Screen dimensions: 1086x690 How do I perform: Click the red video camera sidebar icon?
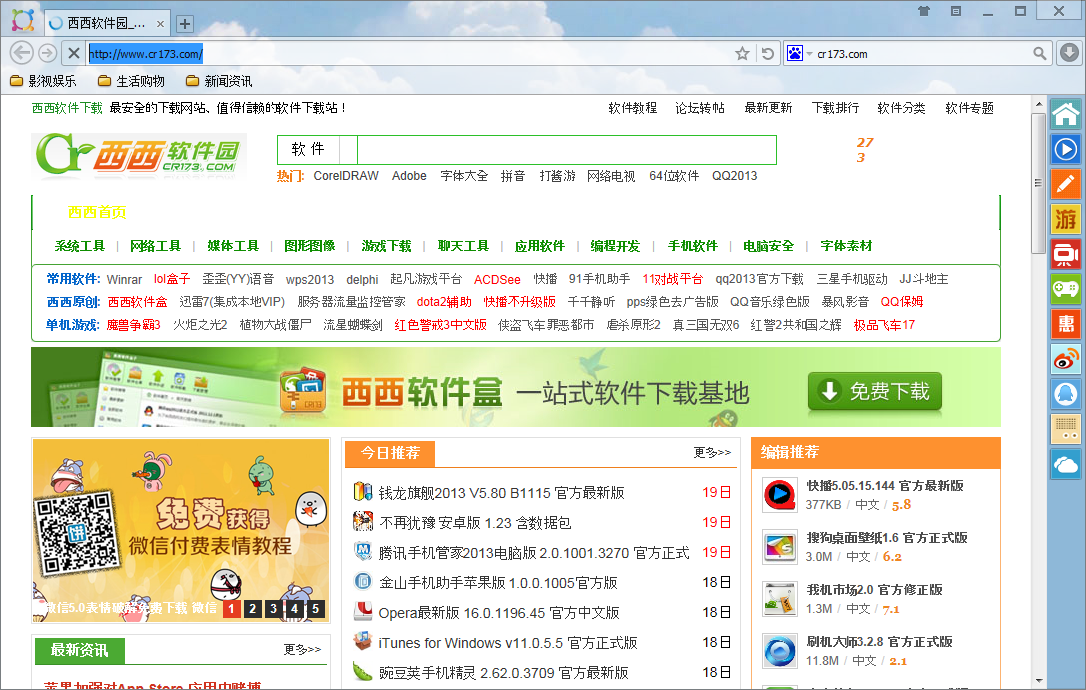(1066, 255)
